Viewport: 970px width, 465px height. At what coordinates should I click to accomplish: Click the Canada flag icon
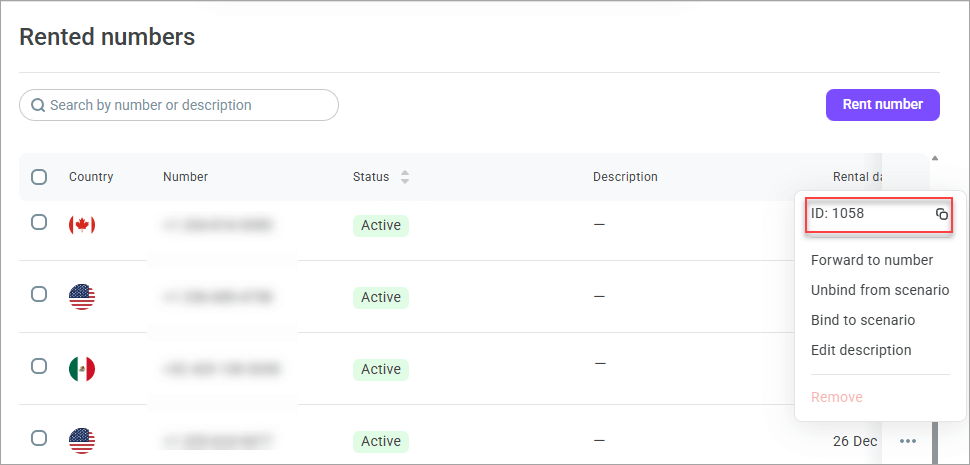[x=82, y=225]
